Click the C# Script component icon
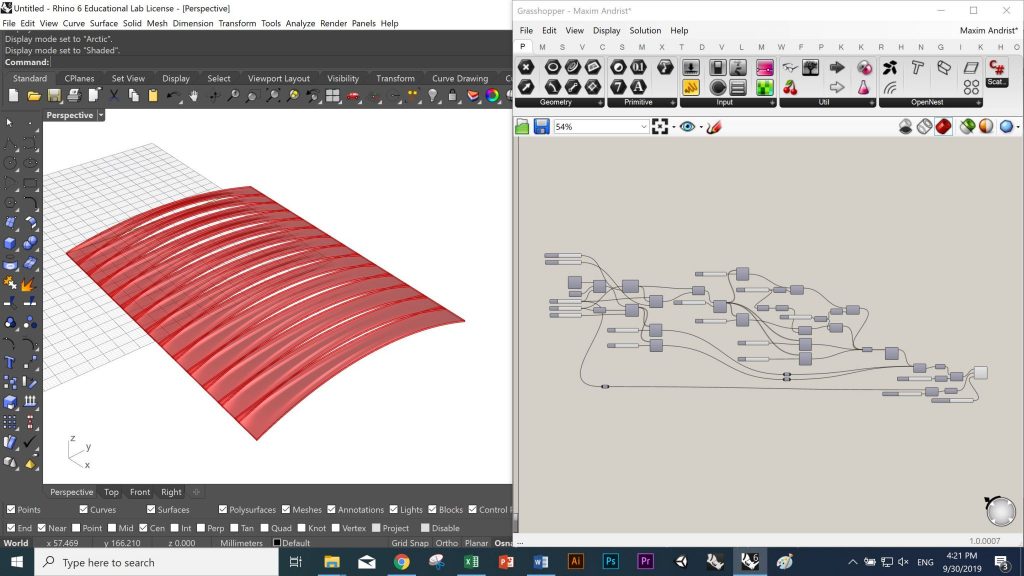Screen dimensions: 1024x576 tap(996, 68)
